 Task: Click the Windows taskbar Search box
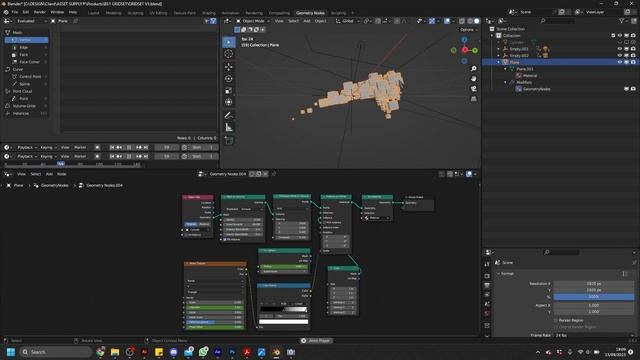tap(56, 352)
